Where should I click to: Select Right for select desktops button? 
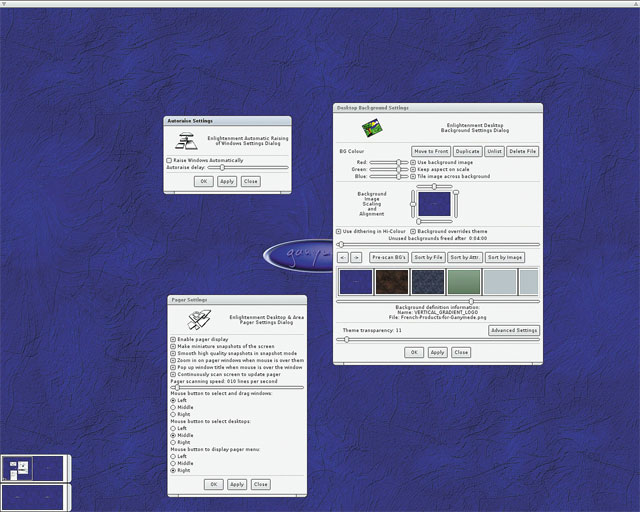pos(173,443)
